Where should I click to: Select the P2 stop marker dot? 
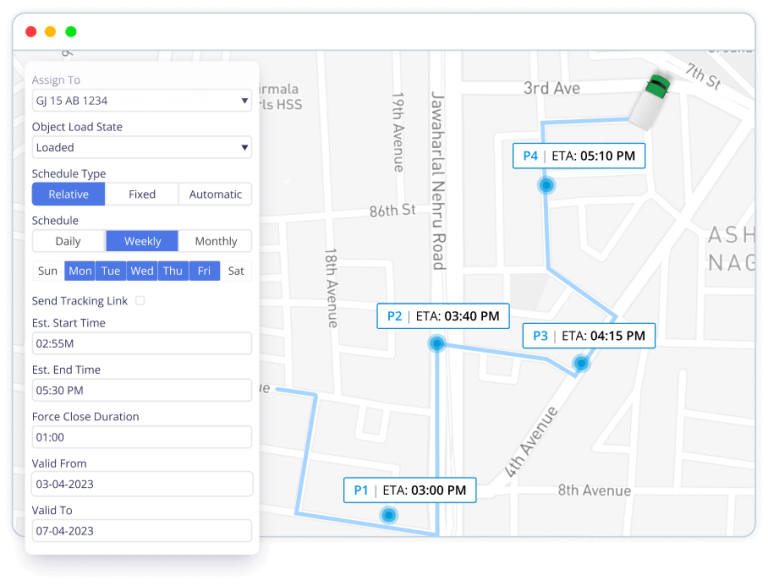click(x=437, y=344)
